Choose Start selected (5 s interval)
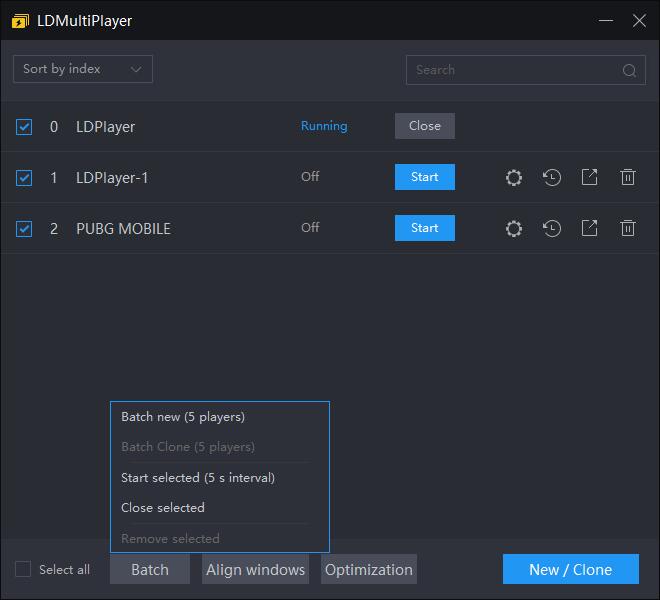660x600 pixels. click(x=198, y=478)
